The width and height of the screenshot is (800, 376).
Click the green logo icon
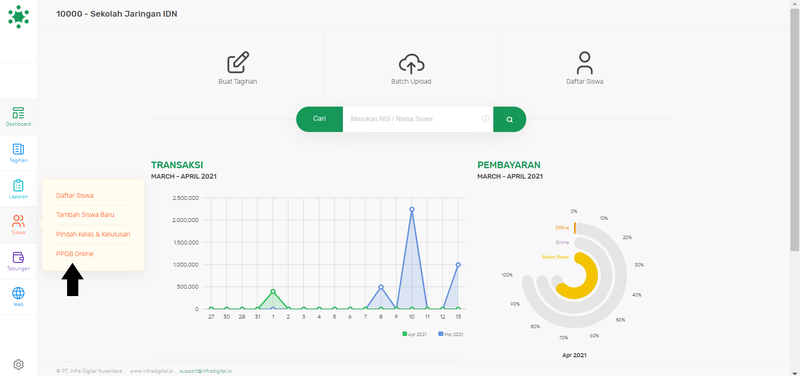18,16
